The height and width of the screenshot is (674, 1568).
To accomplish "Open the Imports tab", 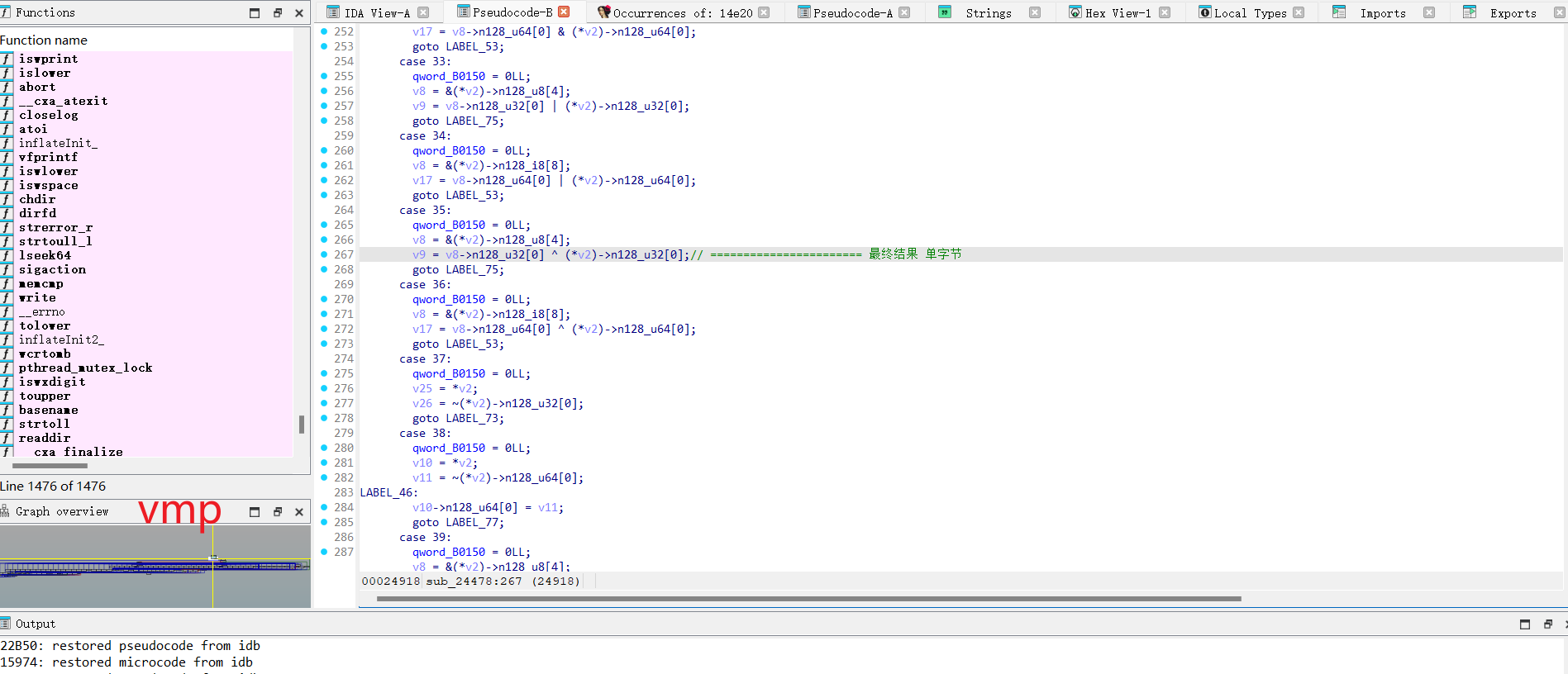I will coord(1382,12).
